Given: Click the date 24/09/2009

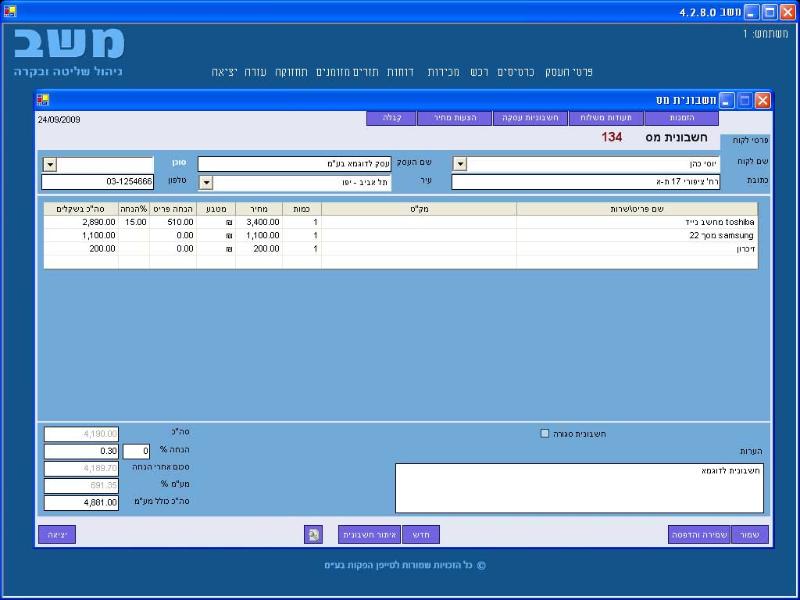Looking at the screenshot, I should point(59,119).
